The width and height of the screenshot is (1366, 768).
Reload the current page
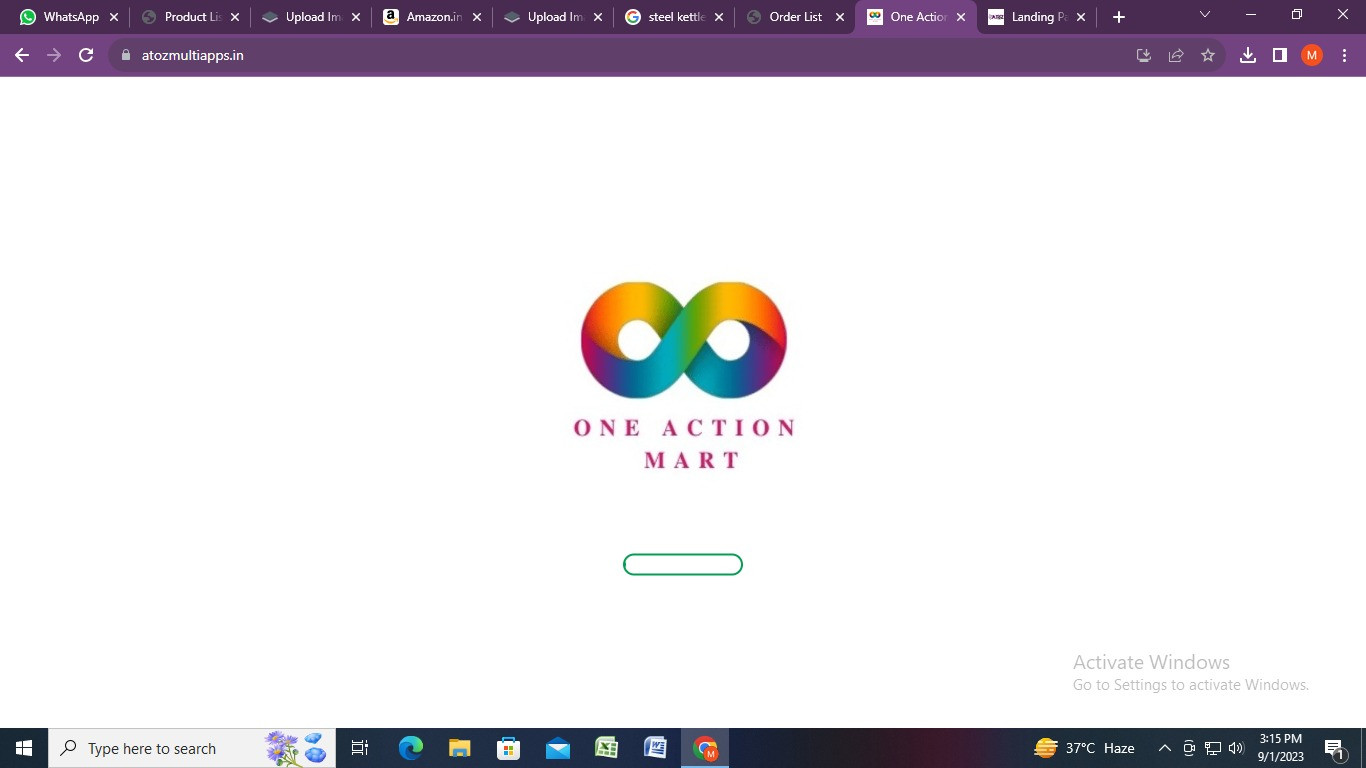click(86, 56)
